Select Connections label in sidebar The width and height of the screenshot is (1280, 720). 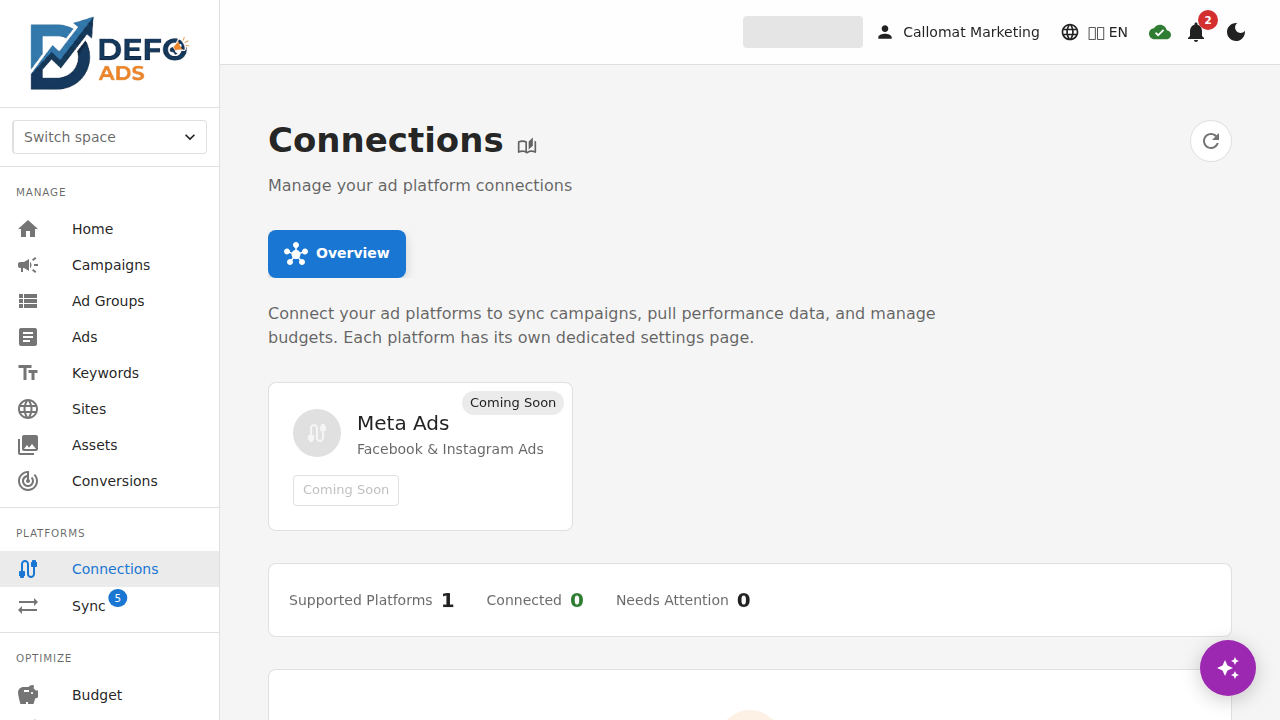coord(115,569)
